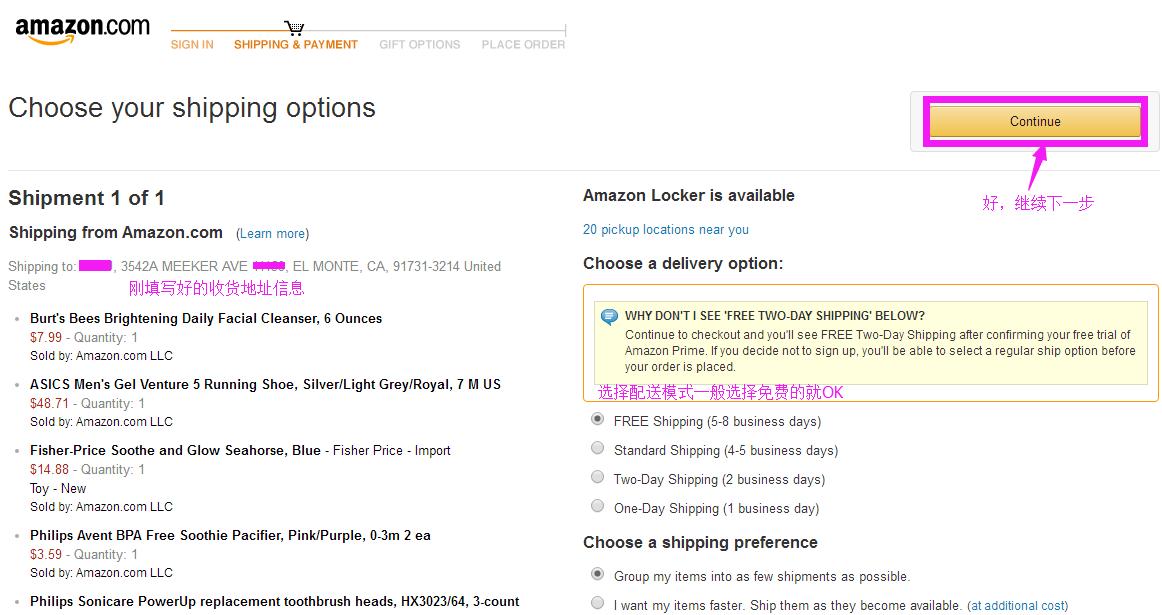This screenshot has height=615, width=1162.
Task: Select ship items faster as available option
Action: coord(598,604)
